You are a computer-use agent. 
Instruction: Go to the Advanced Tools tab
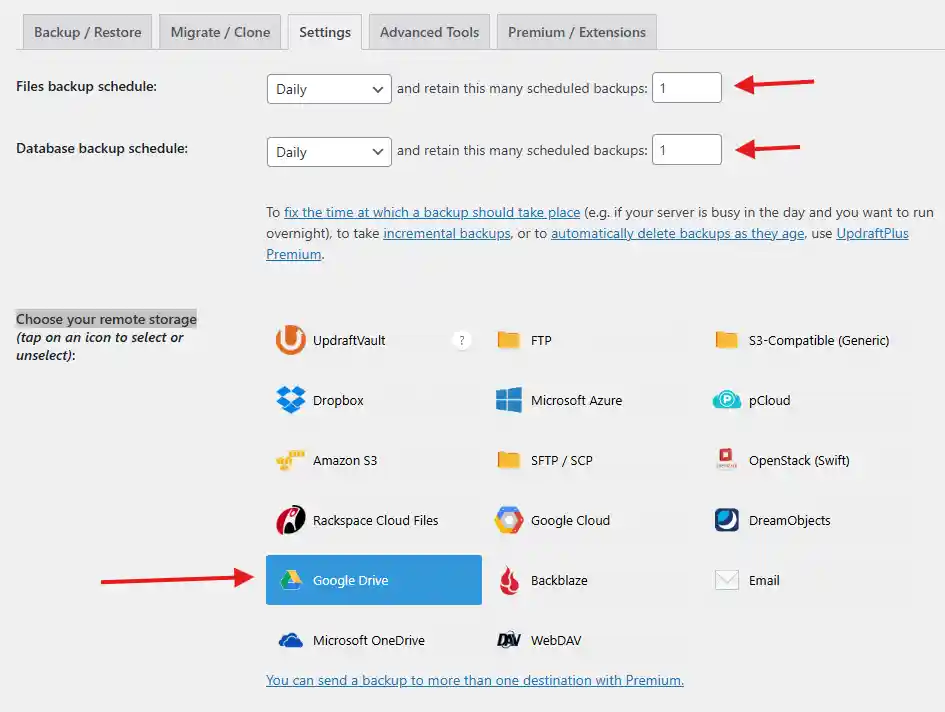tap(429, 32)
